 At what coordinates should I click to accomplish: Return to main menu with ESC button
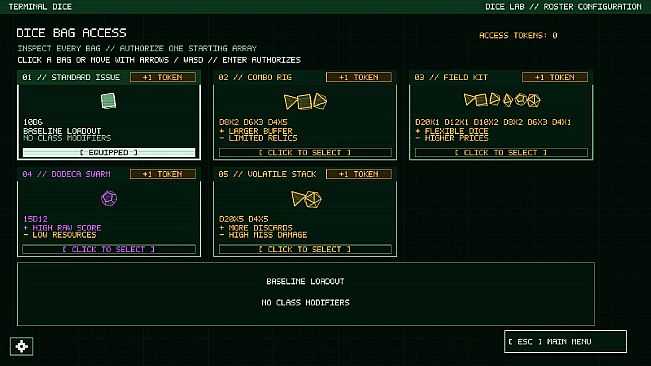[565, 342]
